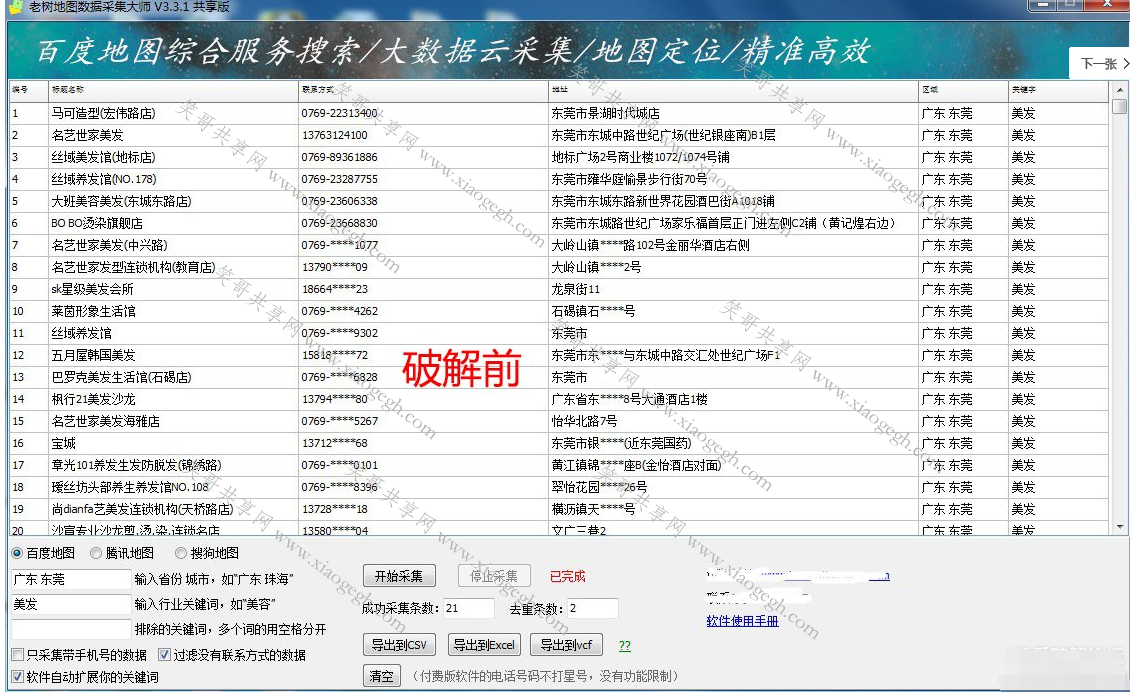The image size is (1130, 692).
Task: Open the 软件使用手册 link
Action: coord(742,621)
